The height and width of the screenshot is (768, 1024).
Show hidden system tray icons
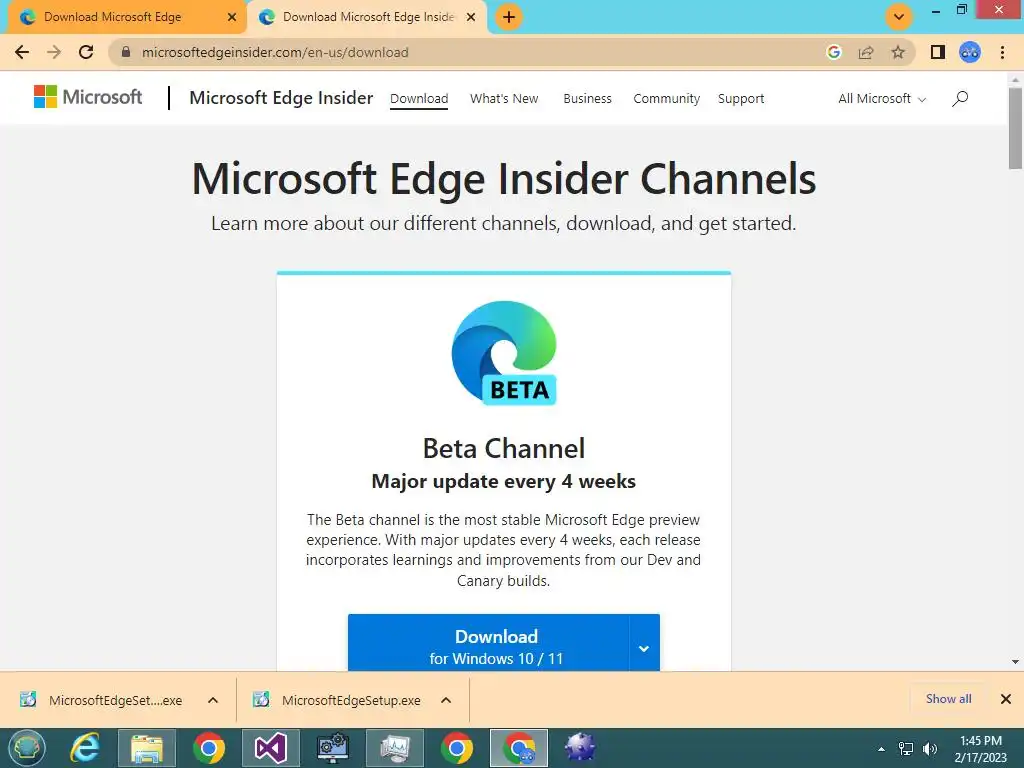click(x=882, y=749)
